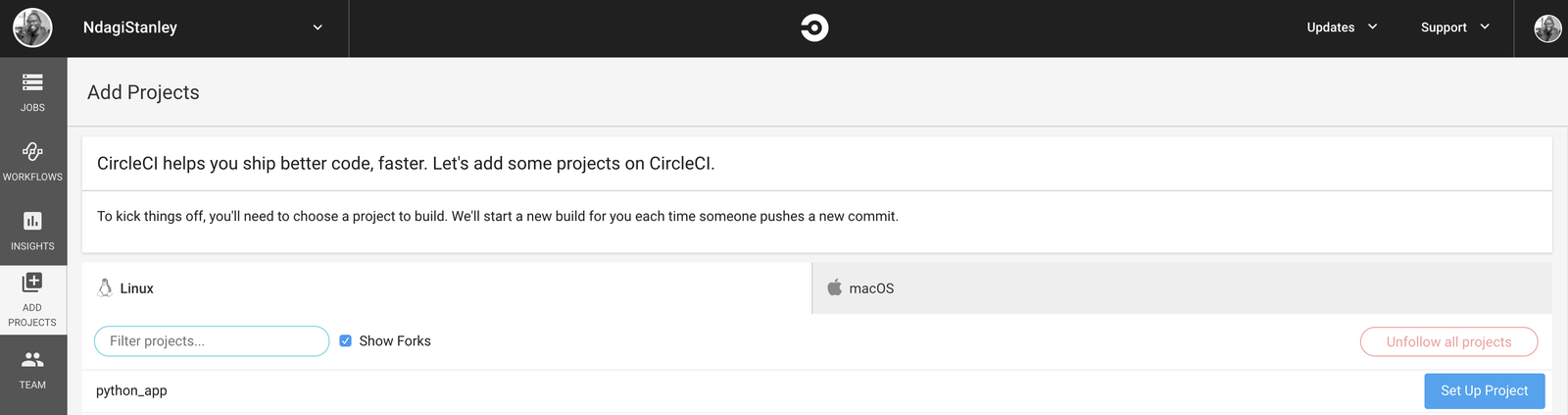Switch to the macOS tab

coord(1182,288)
